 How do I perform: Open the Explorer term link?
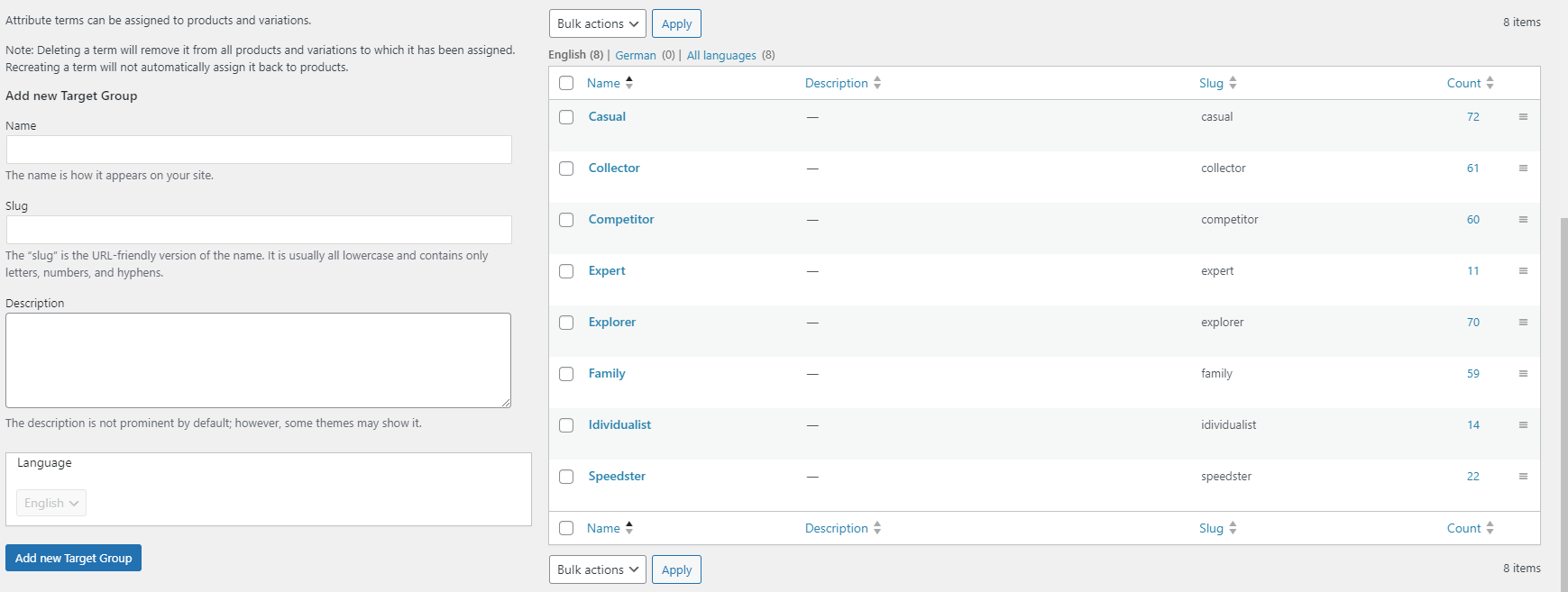pos(612,322)
